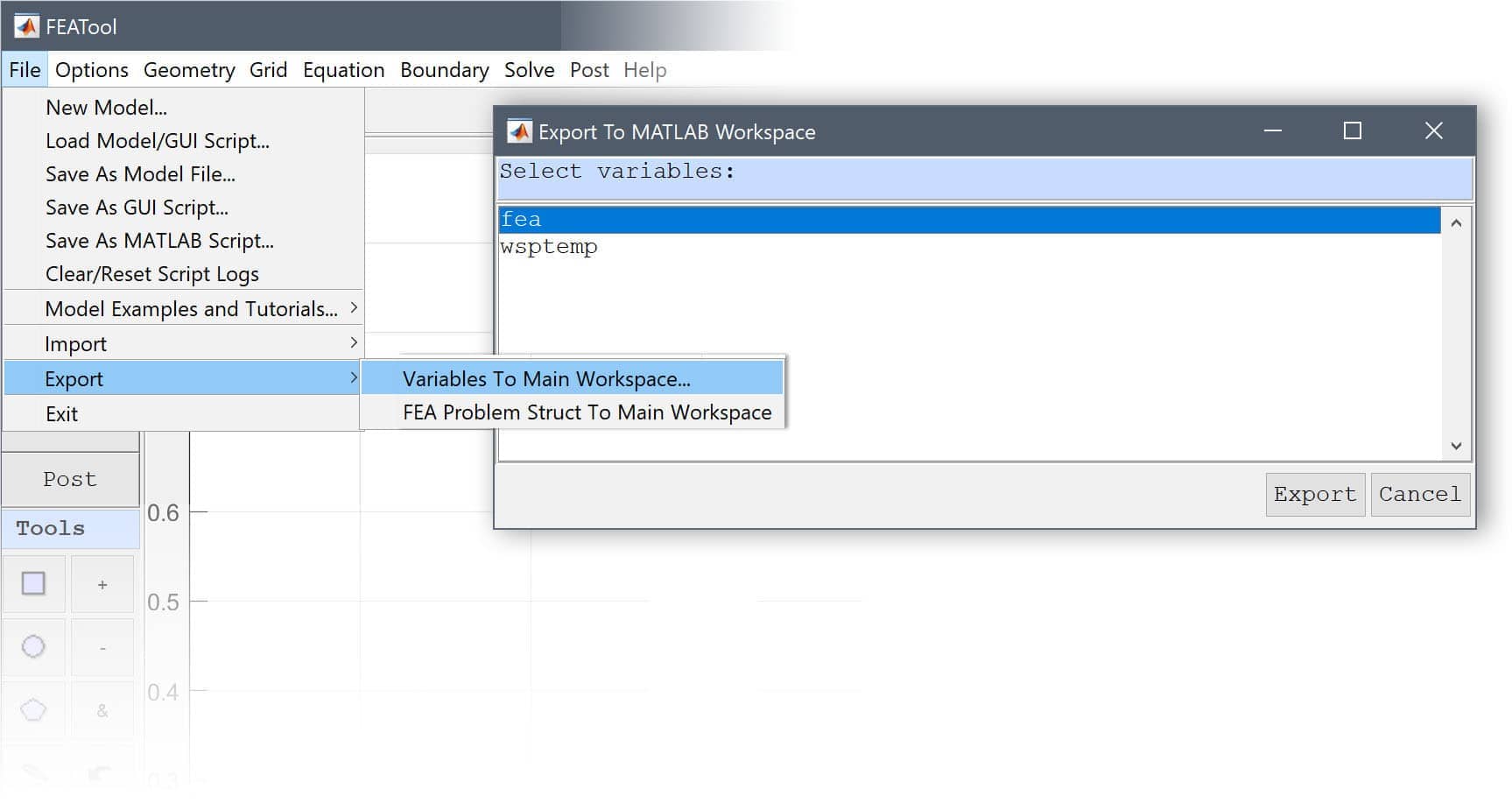The height and width of the screenshot is (803, 1512).
Task: Click the Post mode button in sidebar
Action: click(x=70, y=480)
